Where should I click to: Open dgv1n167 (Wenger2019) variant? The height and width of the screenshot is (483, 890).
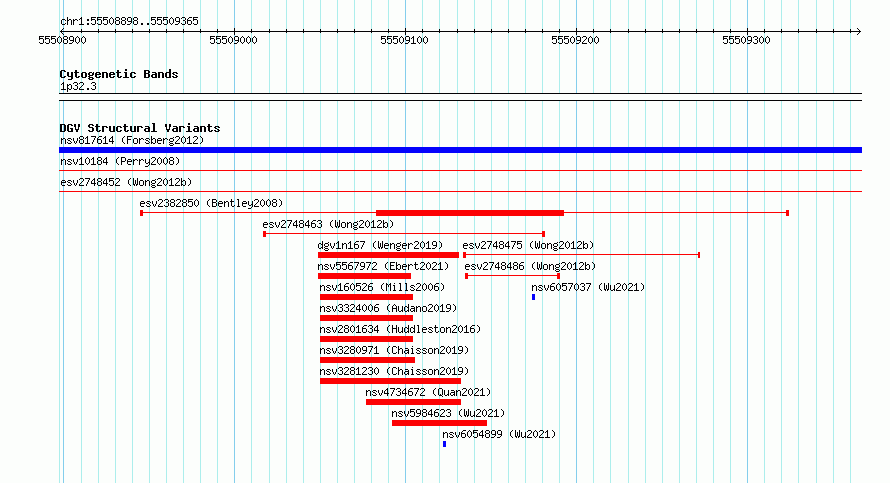click(x=380, y=245)
